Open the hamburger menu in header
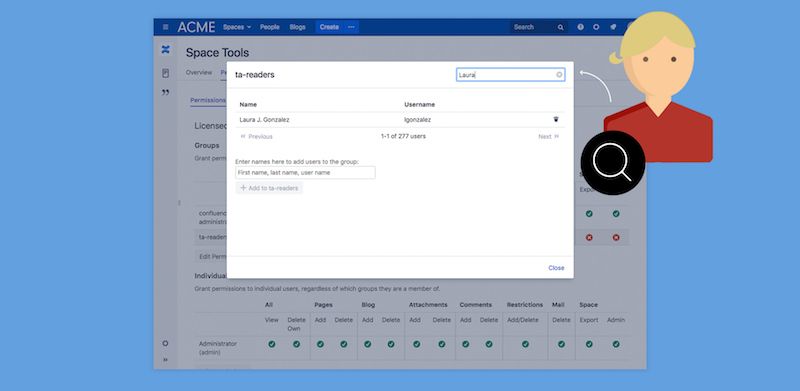The width and height of the screenshot is (800, 391). point(165,27)
